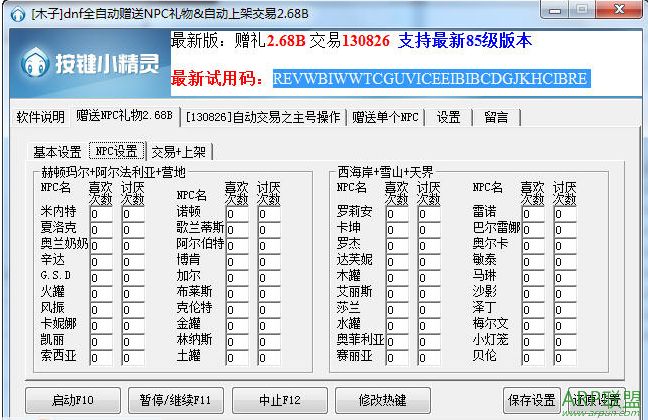Image resolution: width=648 pixels, height=420 pixels.
Task: Click 阿尔伯特 like count field
Action: click(x=237, y=246)
